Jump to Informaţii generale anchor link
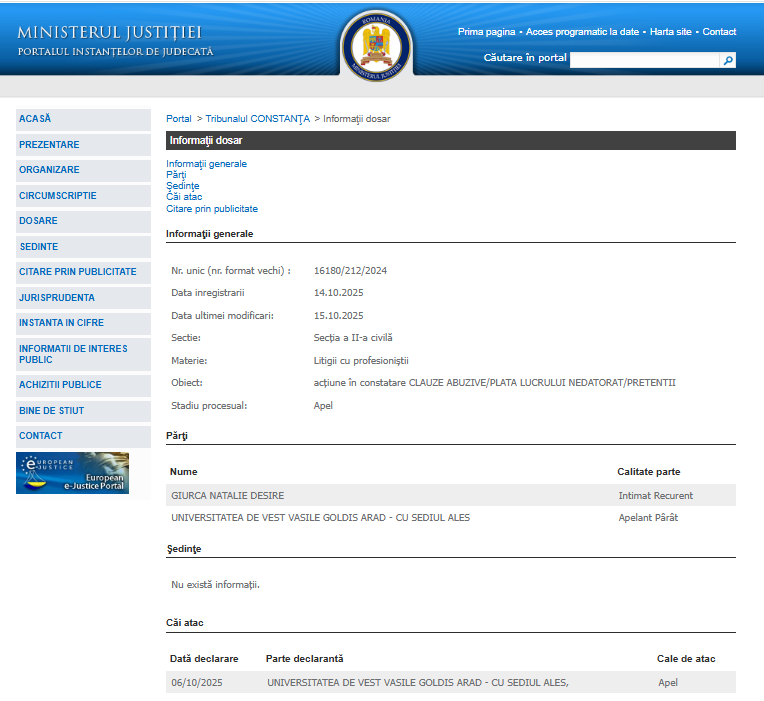 (x=206, y=164)
